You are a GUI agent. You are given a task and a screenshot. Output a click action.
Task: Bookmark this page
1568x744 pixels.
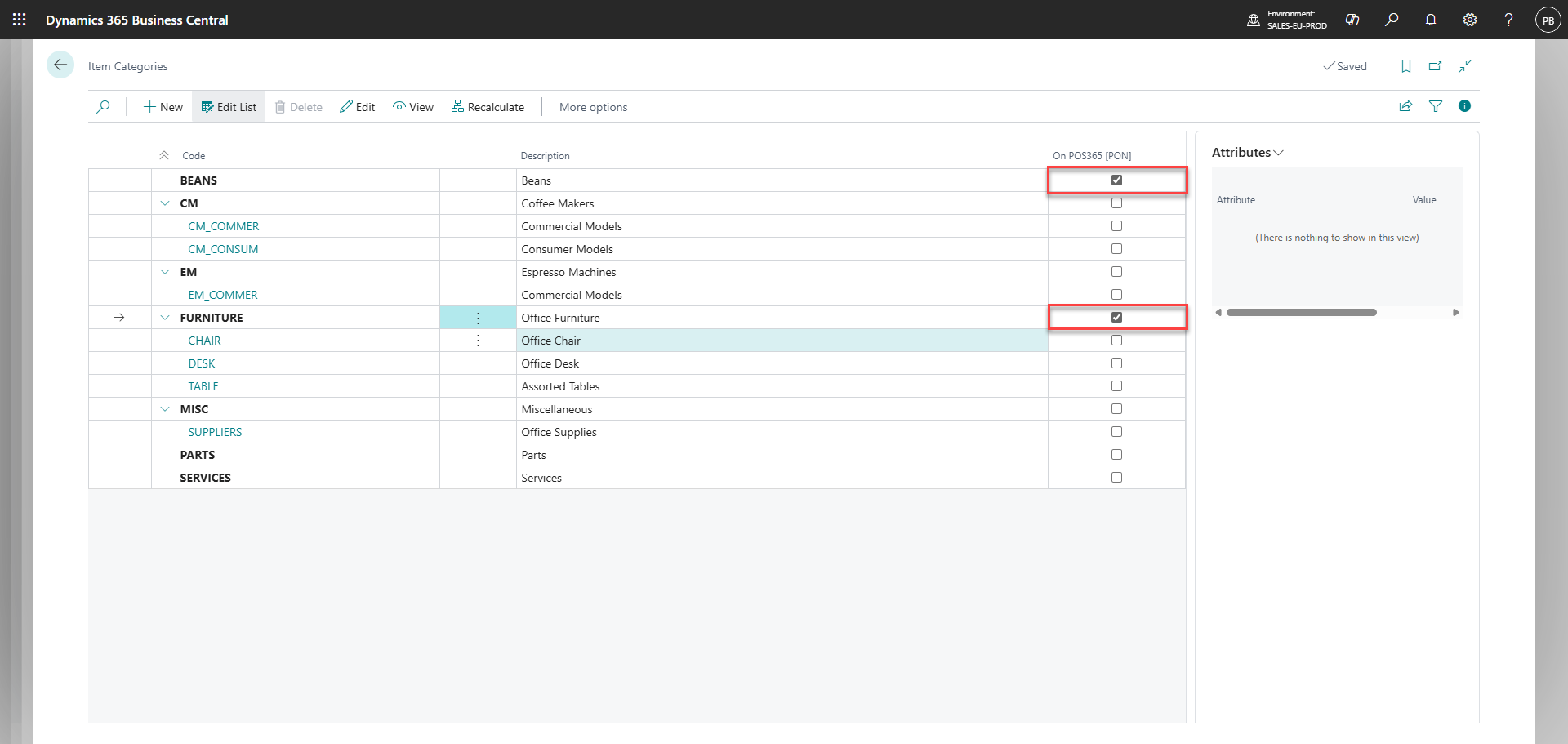coord(1406,66)
